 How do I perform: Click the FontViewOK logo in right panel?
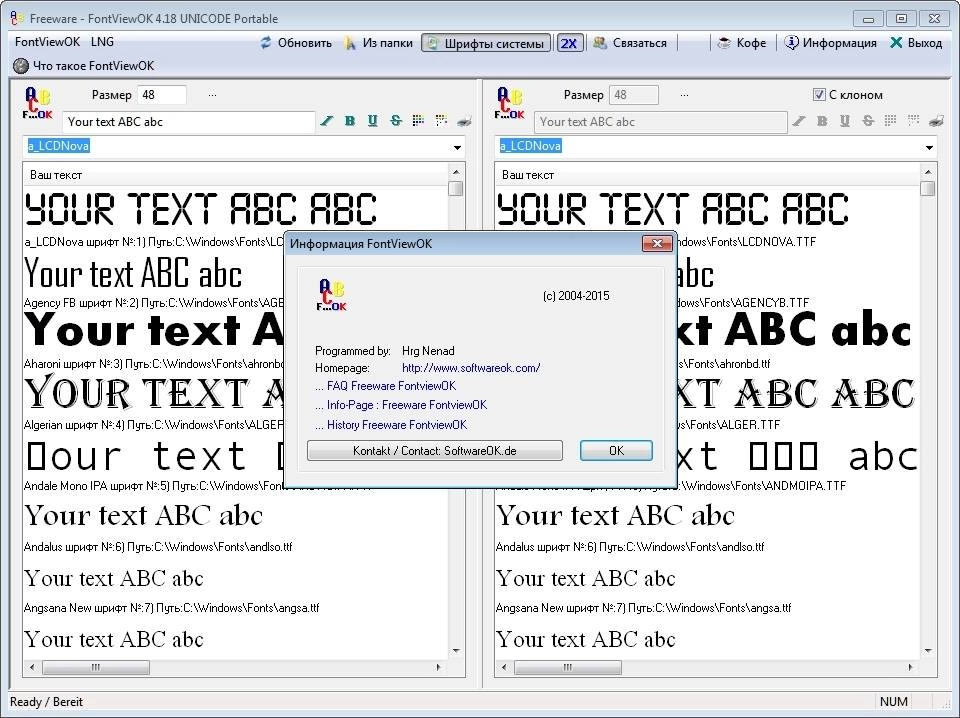click(x=509, y=103)
